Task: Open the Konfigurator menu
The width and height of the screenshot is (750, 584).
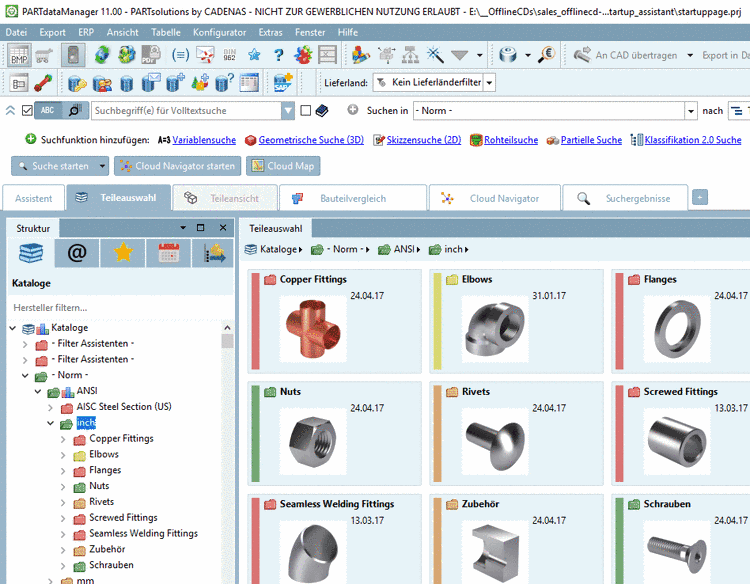Action: [220, 33]
